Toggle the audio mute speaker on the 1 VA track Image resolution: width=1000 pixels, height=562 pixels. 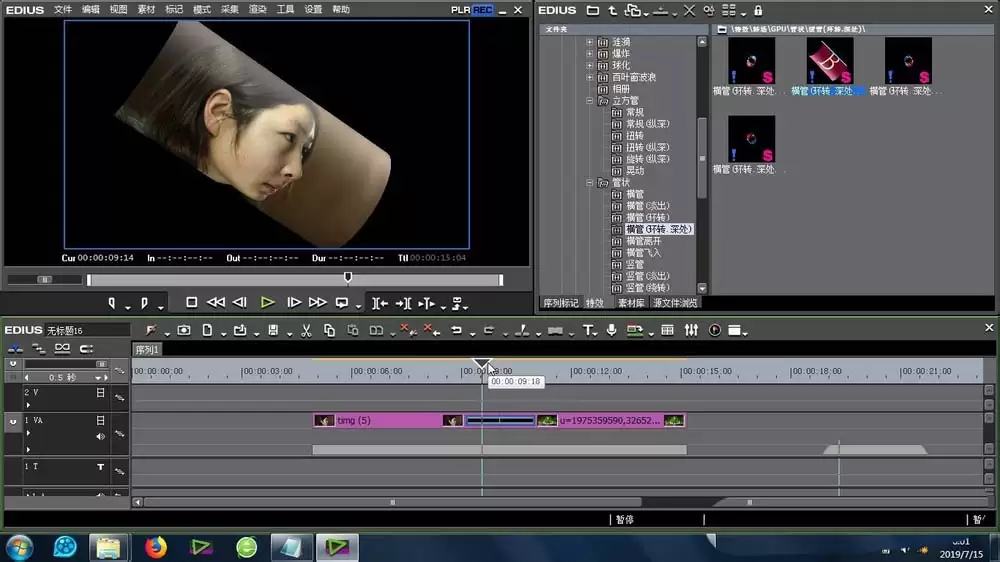tap(100, 437)
